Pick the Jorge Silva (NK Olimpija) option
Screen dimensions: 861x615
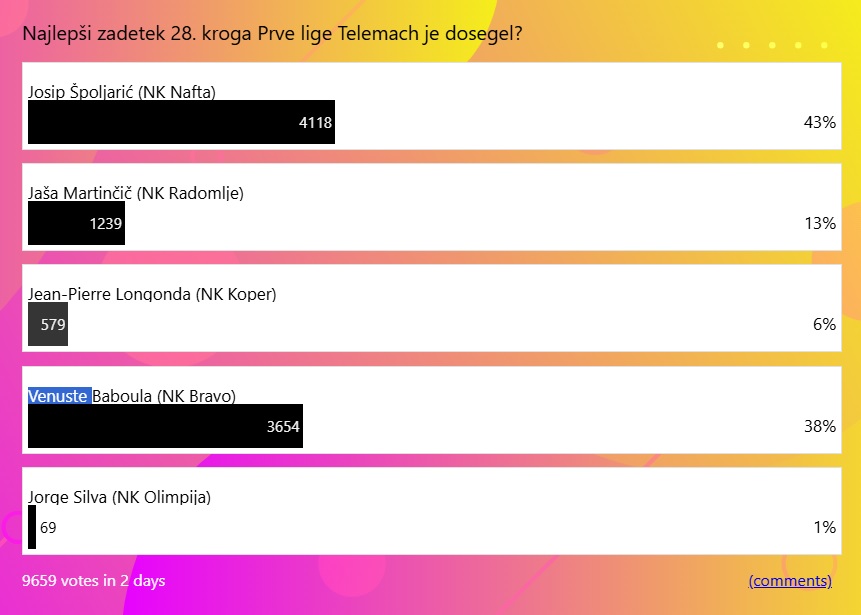click(119, 497)
